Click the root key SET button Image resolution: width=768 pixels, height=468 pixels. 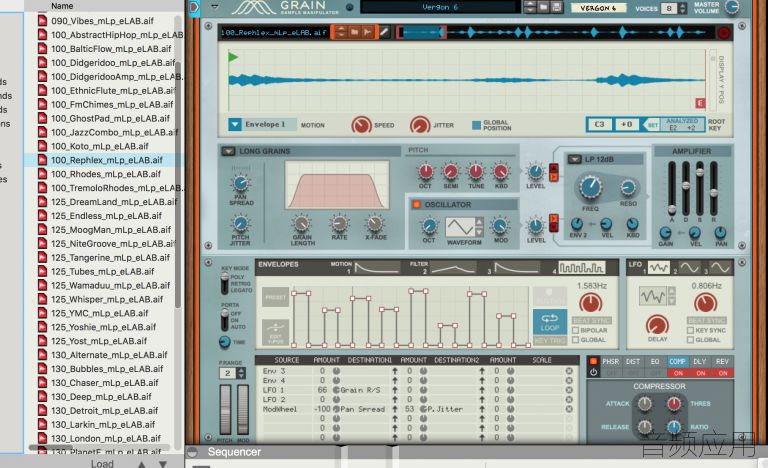(653, 125)
